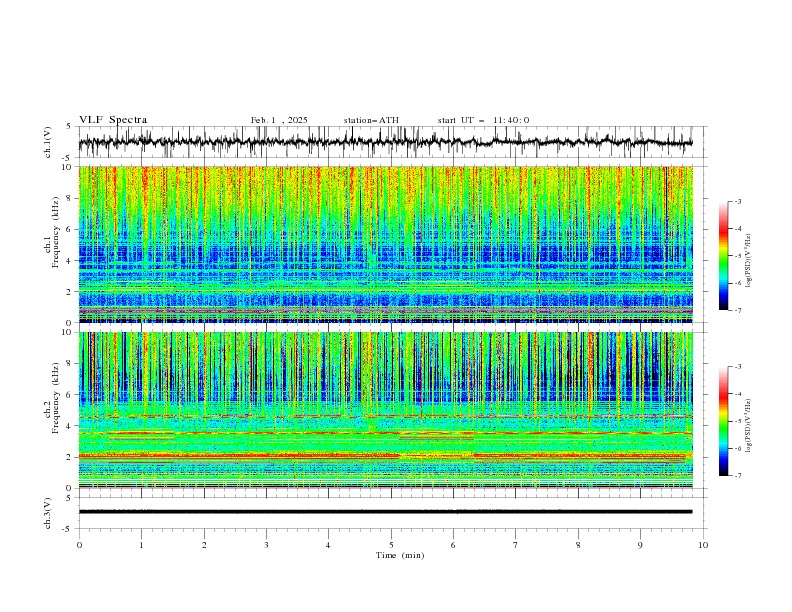Image resolution: width=792 pixels, height=612 pixels.
Task: Click the "-7" value on lower color bar
Action: coord(737,475)
